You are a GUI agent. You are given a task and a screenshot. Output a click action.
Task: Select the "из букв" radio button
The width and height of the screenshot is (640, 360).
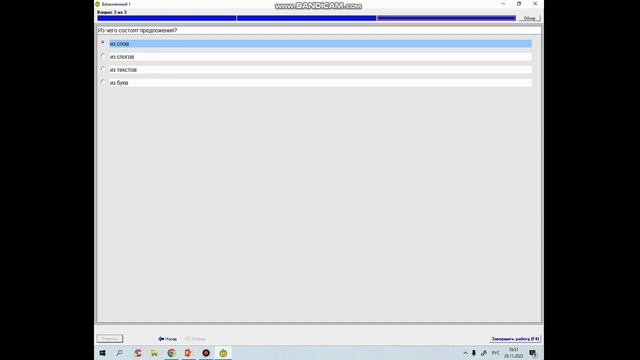coord(103,82)
